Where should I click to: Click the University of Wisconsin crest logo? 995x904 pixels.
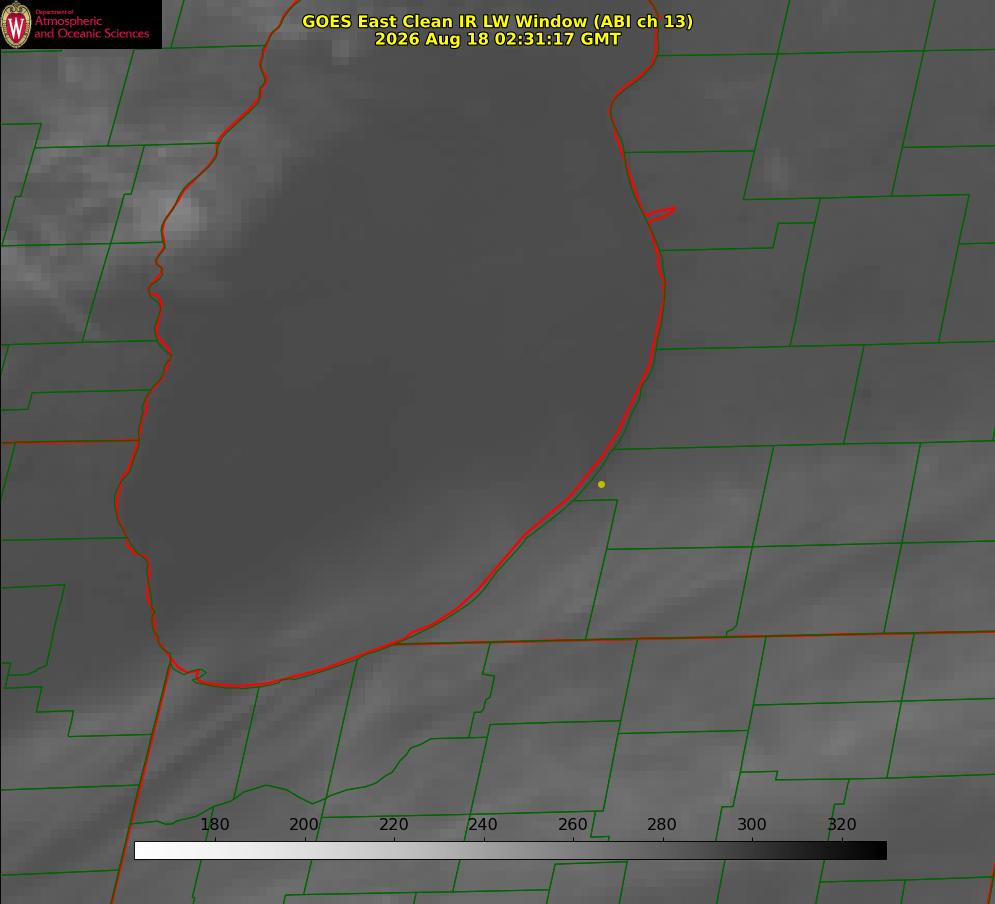[16, 24]
